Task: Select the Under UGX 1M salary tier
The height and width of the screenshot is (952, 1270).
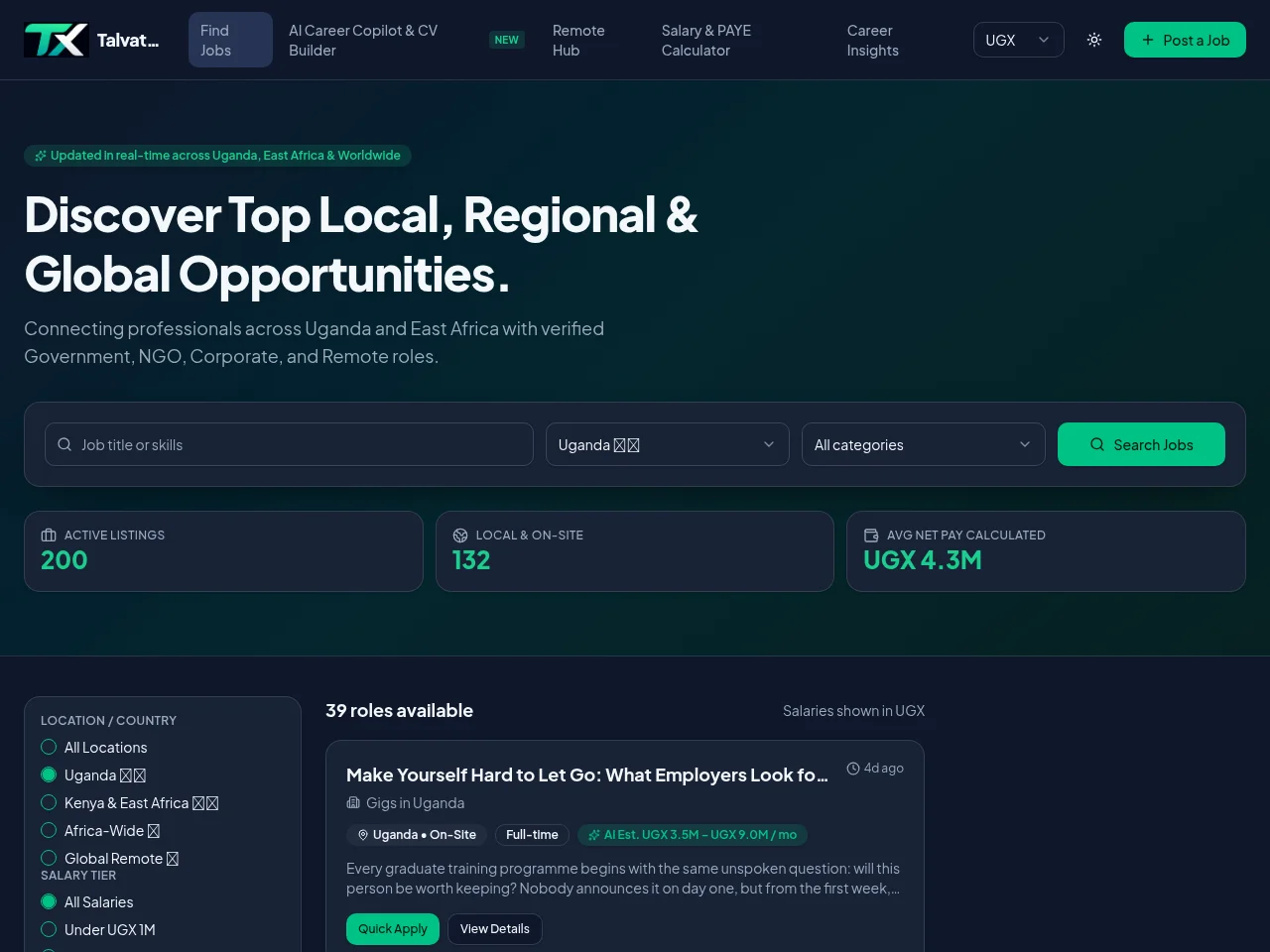Action: click(49, 929)
